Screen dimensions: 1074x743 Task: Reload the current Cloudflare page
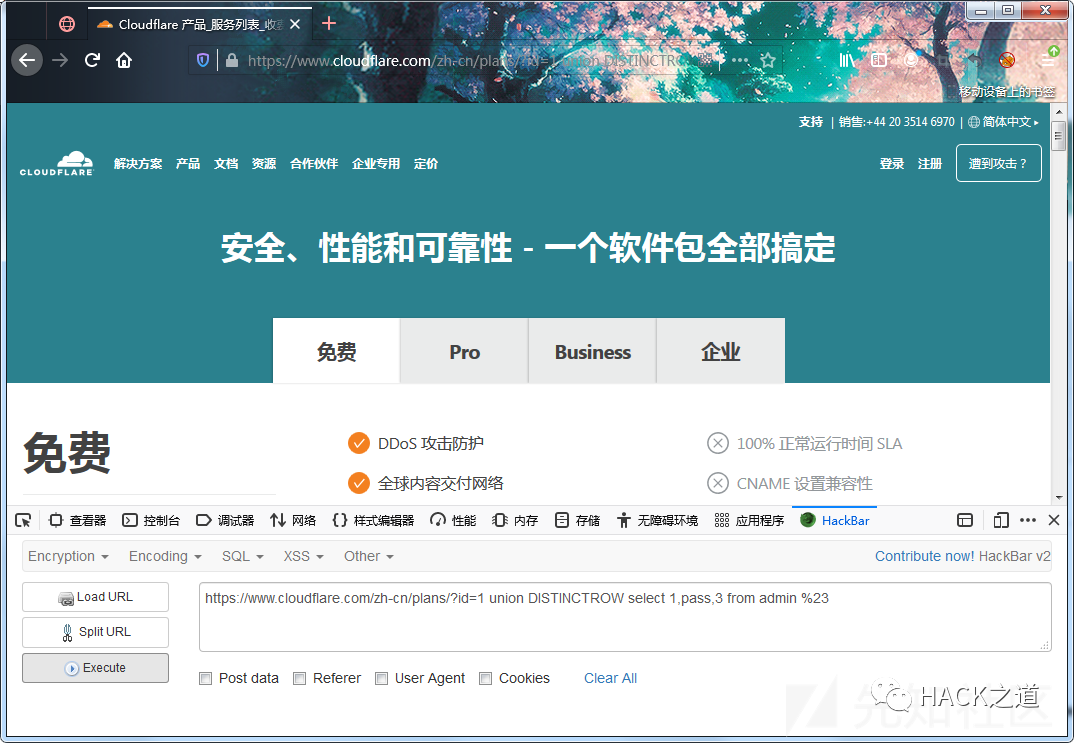(92, 60)
